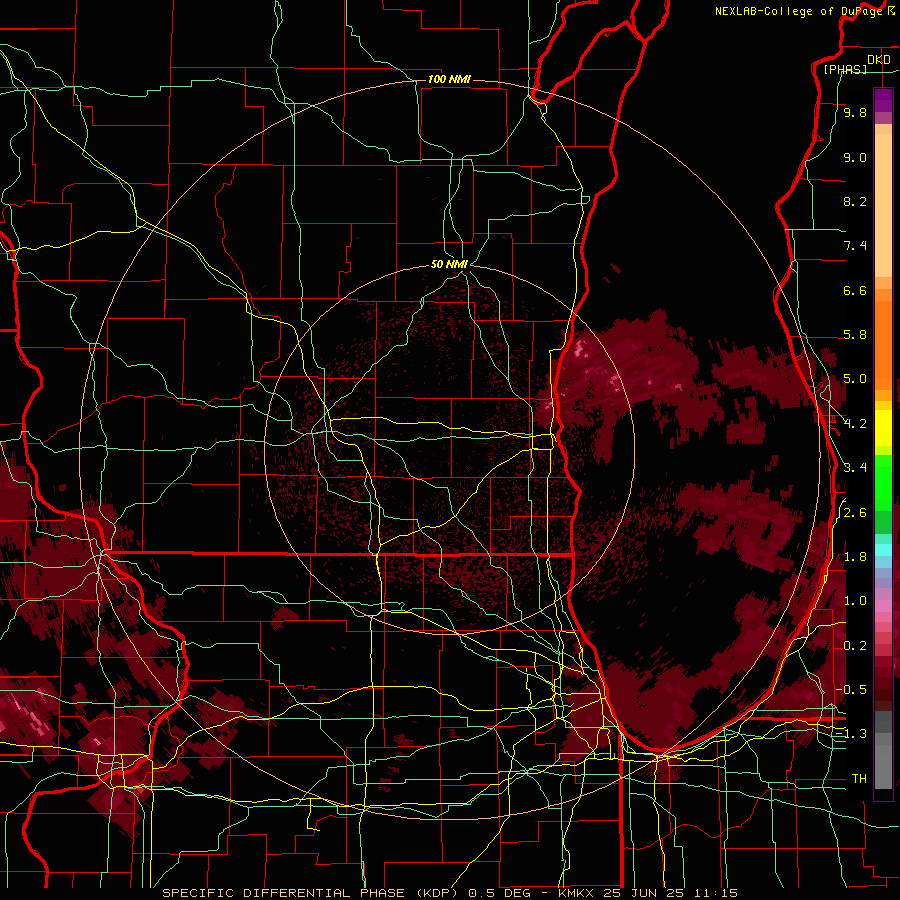
Task: Click the 50 NMI range ring label
Action: click(x=449, y=264)
